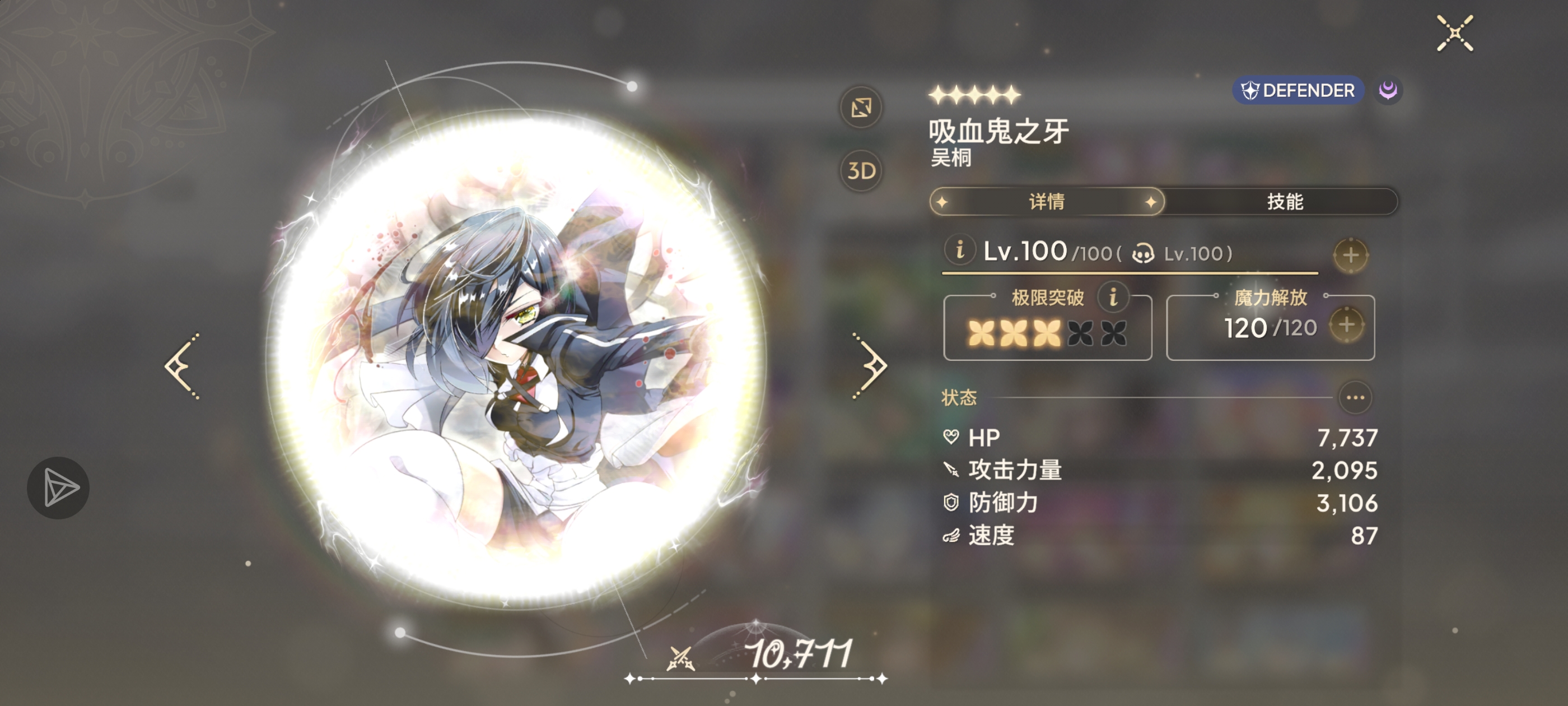Tap the limit break butterfly icons

click(x=1047, y=333)
